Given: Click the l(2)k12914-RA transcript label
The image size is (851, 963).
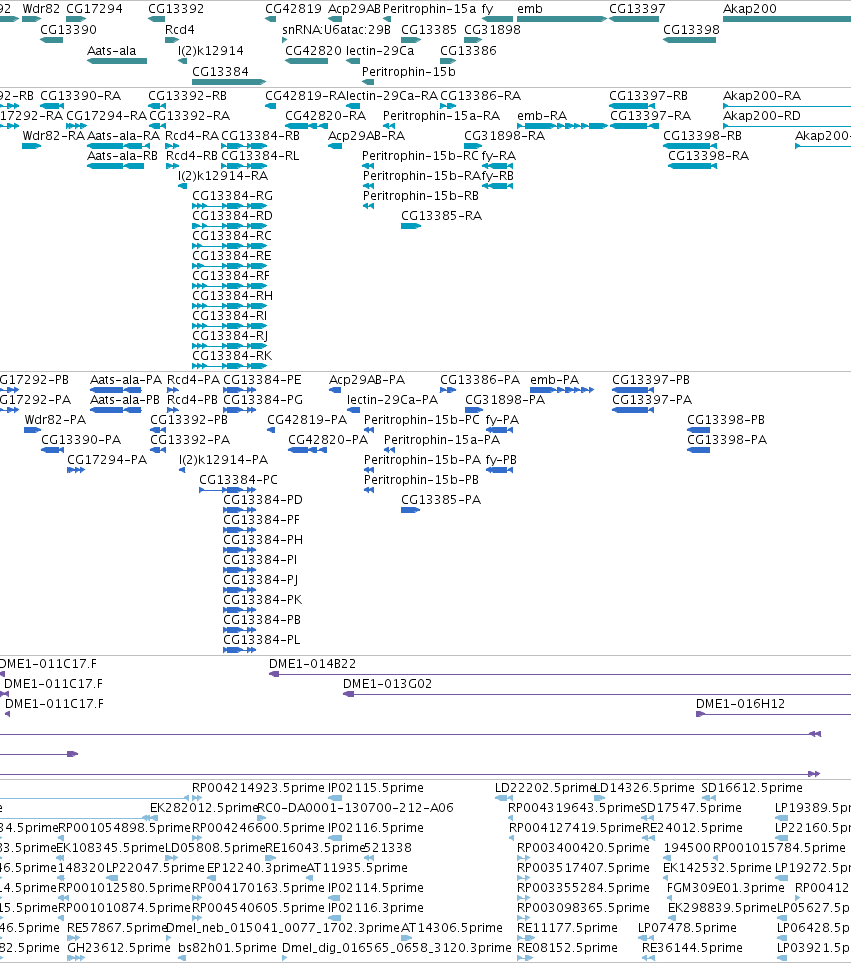Looking at the screenshot, I should tap(223, 176).
